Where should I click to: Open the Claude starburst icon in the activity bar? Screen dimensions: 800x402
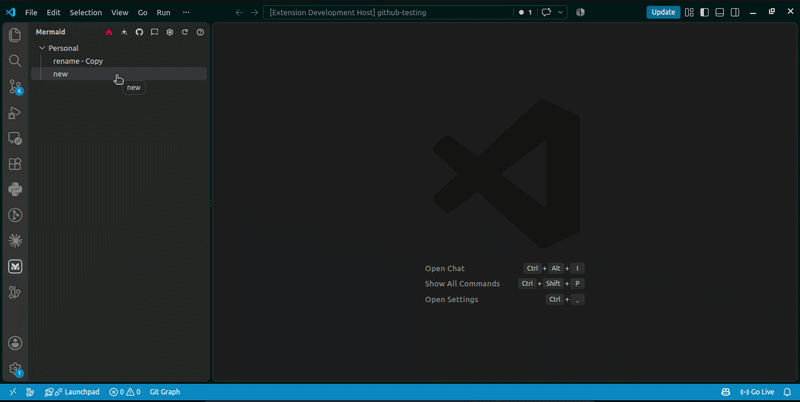pyautogui.click(x=15, y=241)
